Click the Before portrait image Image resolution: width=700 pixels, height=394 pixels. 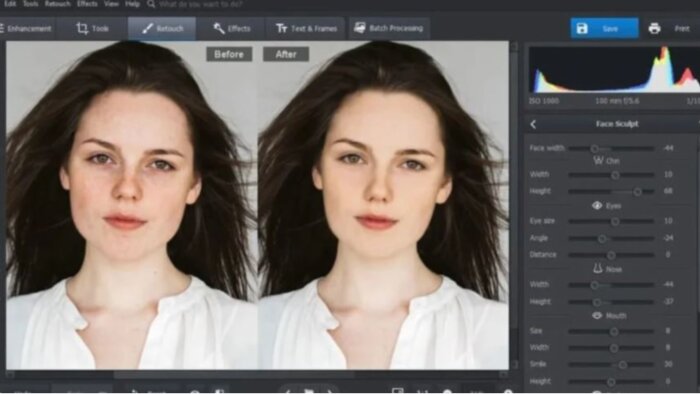[x=132, y=205]
